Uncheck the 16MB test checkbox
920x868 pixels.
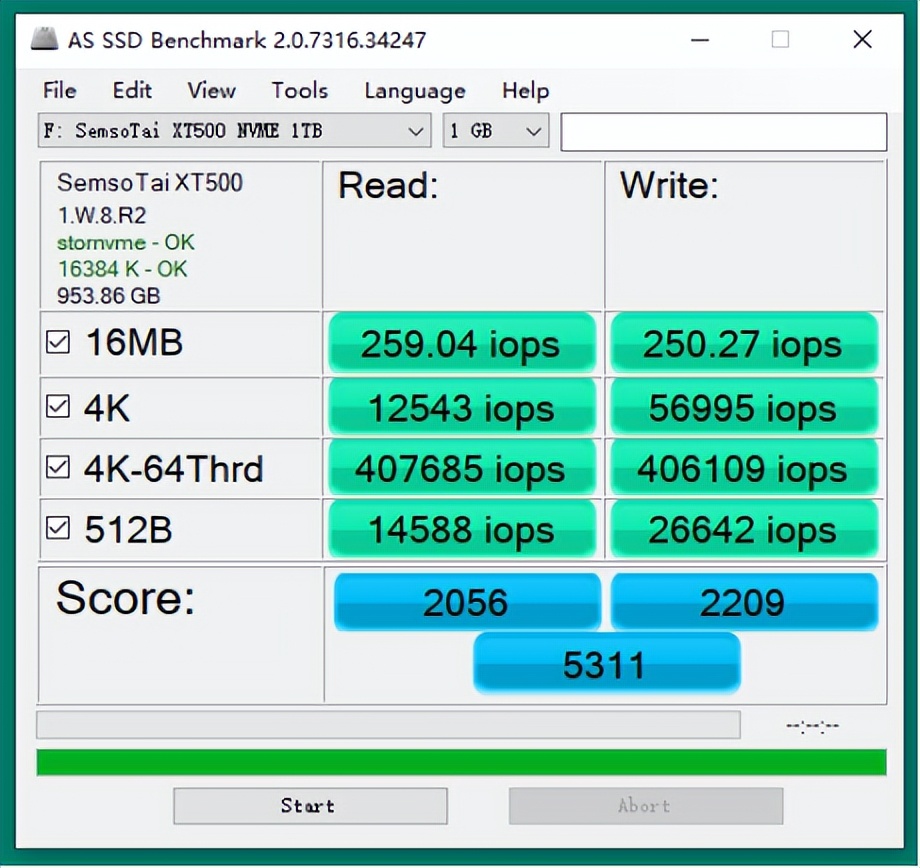58,341
